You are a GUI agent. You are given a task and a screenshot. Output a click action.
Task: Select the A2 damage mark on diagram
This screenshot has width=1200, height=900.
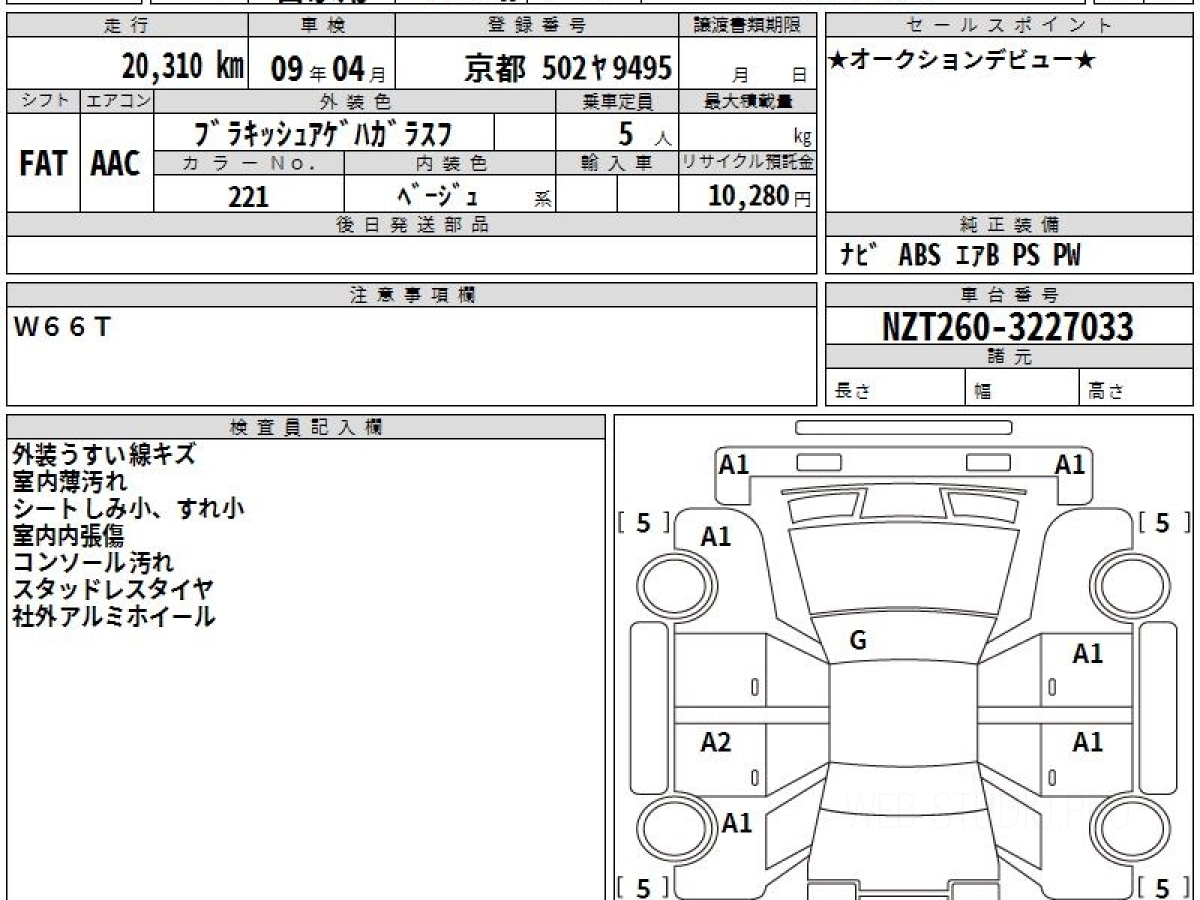coord(715,742)
